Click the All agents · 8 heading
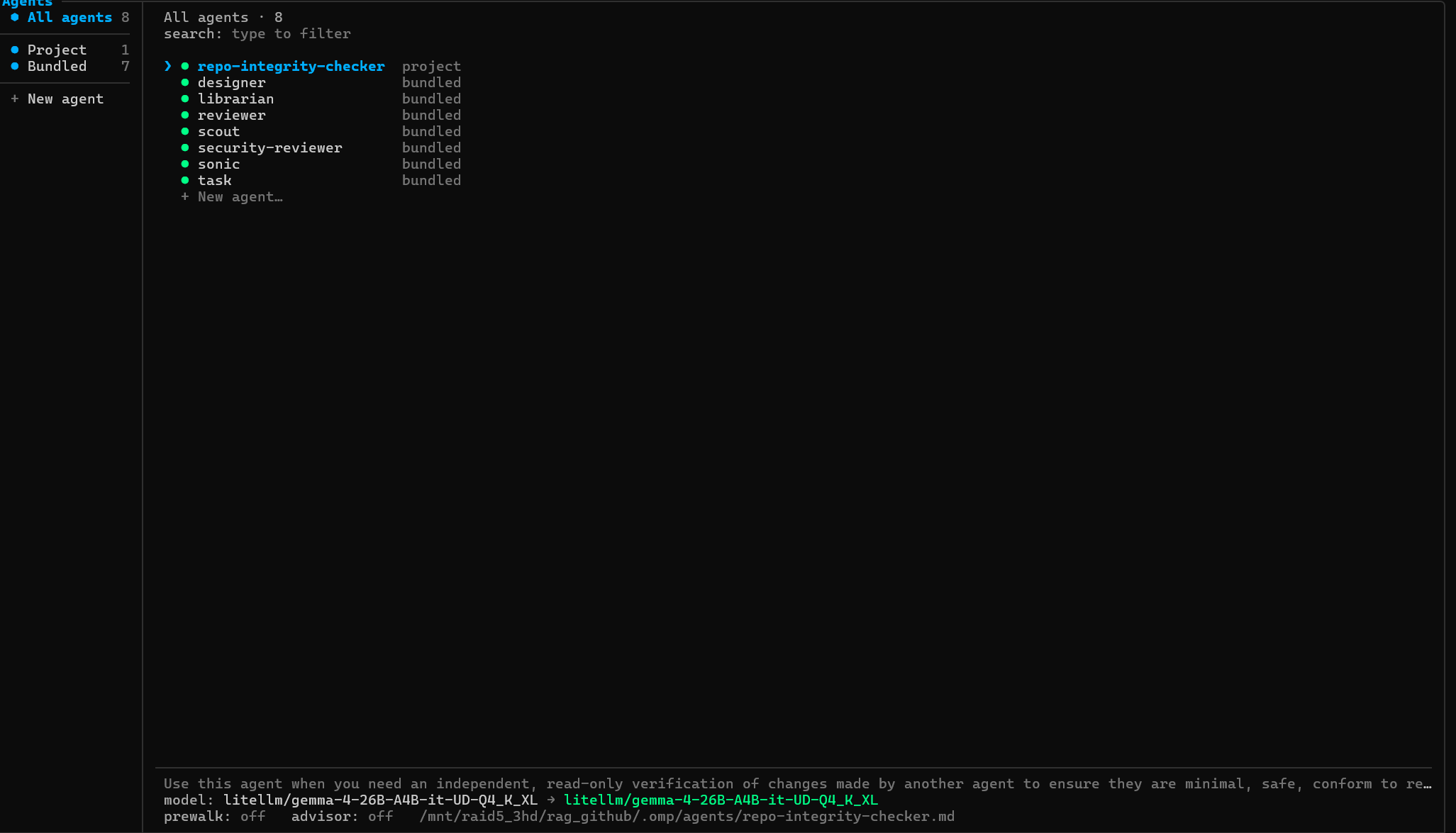1456x833 pixels. [223, 17]
